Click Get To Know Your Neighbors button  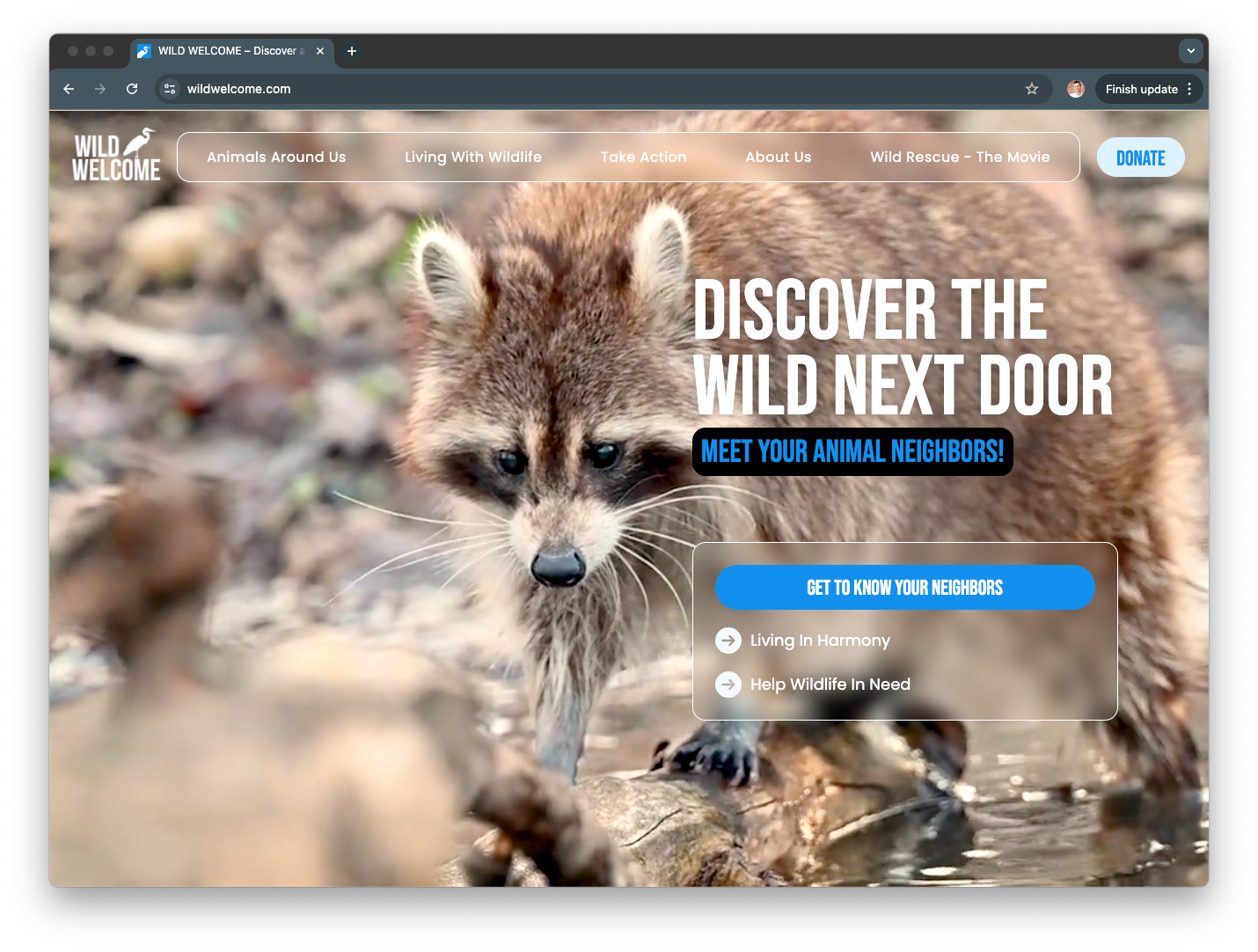pos(905,588)
